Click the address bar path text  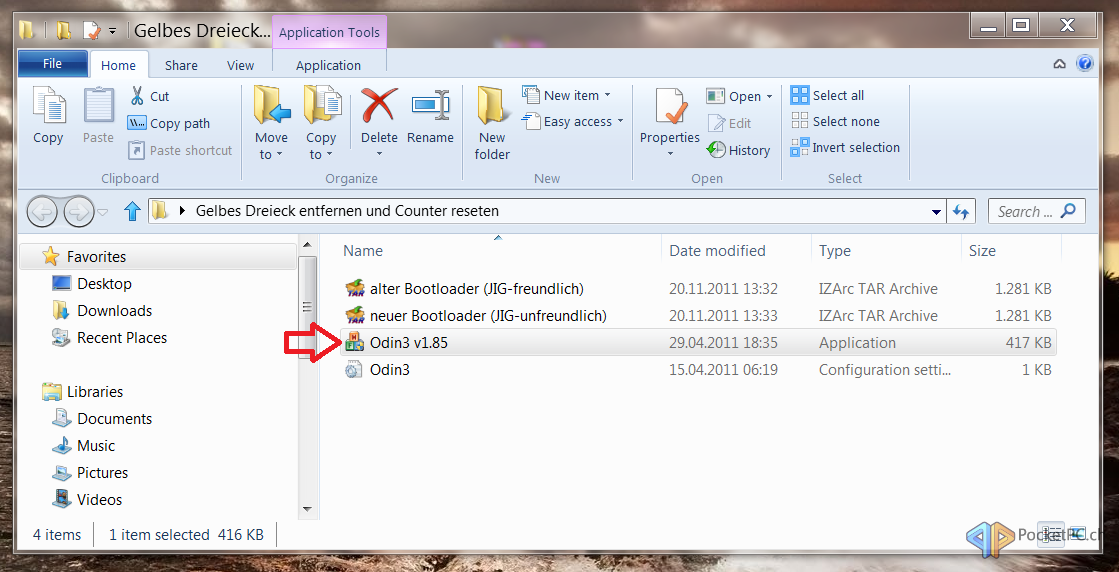point(347,211)
